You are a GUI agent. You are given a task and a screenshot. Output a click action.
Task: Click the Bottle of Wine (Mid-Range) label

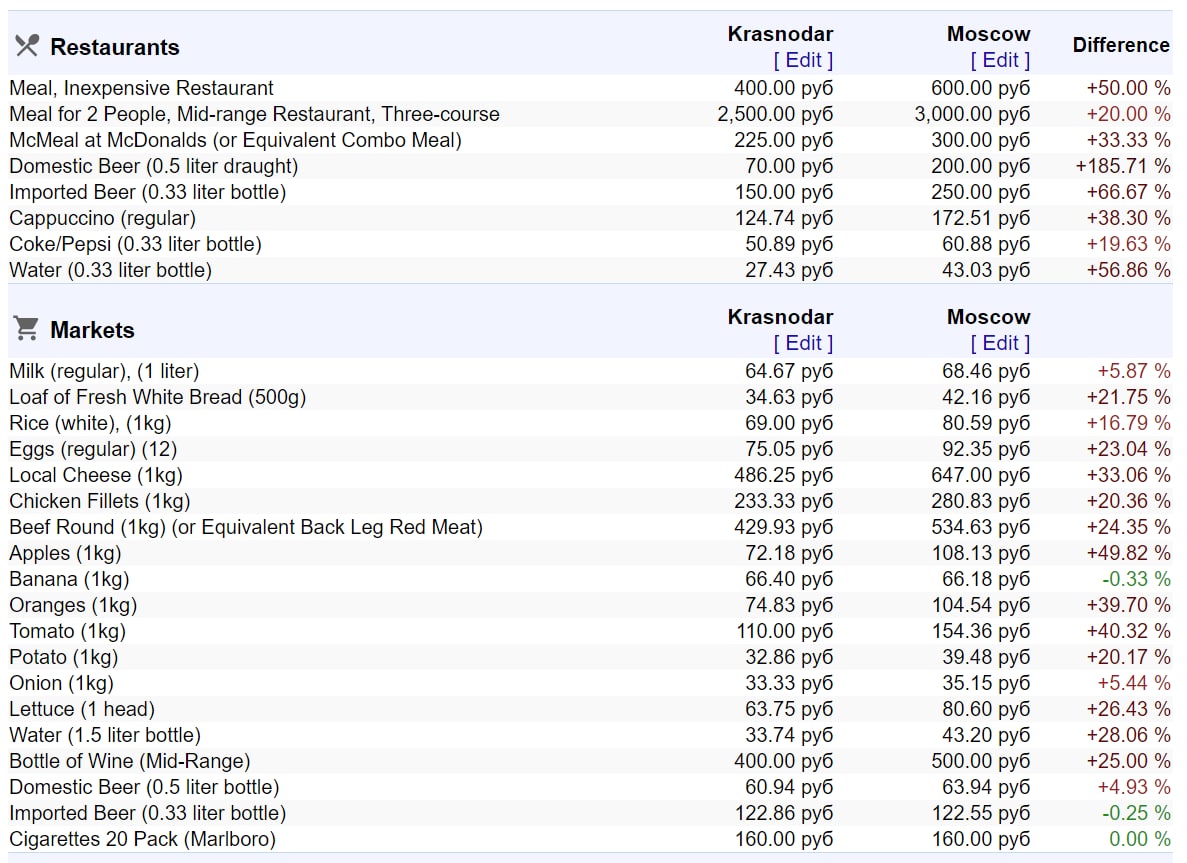click(x=129, y=762)
